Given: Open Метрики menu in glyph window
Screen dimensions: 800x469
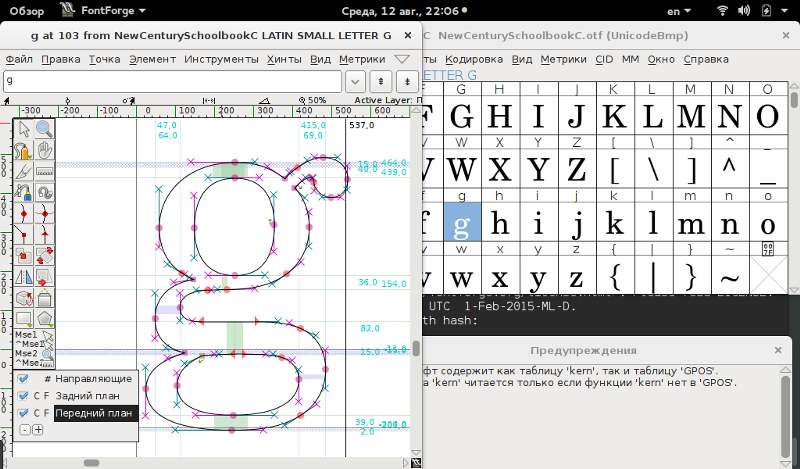Looking at the screenshot, I should (362, 59).
